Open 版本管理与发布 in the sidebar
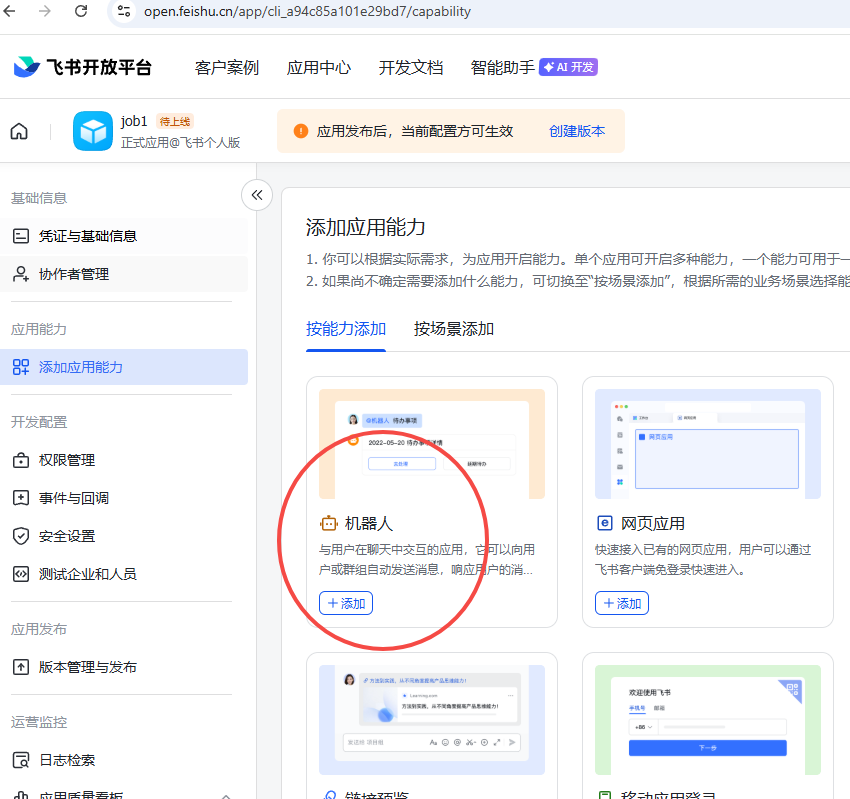The width and height of the screenshot is (850, 799). coord(124,667)
